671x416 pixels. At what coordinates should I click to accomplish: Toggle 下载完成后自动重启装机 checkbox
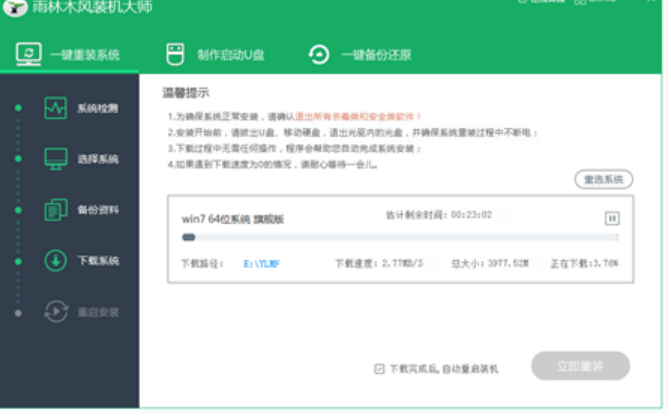tap(379, 368)
